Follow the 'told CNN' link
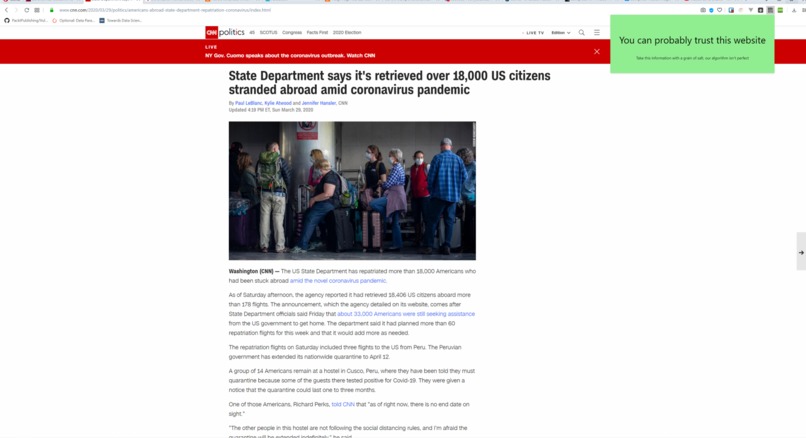The height and width of the screenshot is (438, 806). pos(343,405)
